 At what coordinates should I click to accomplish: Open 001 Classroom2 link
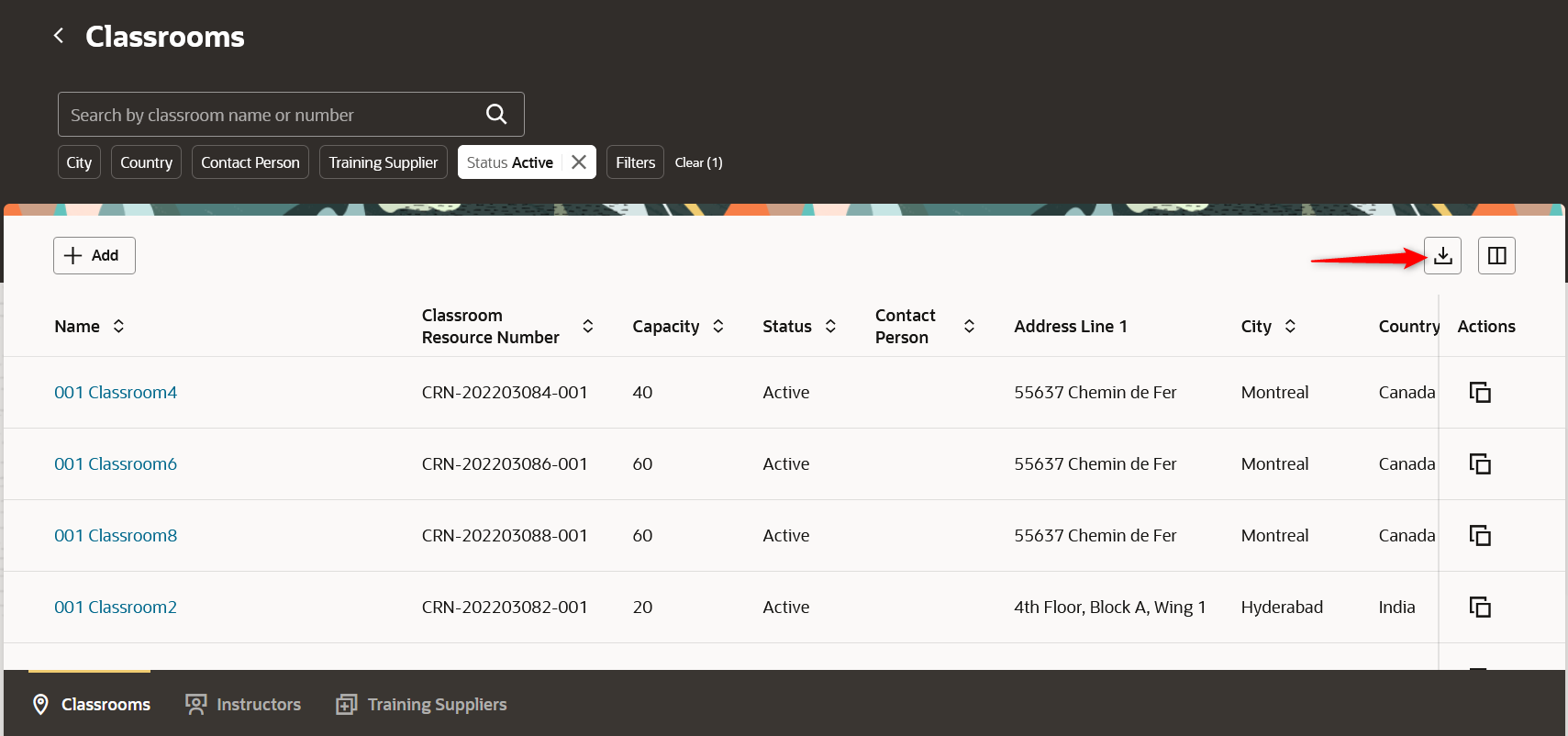coord(116,607)
